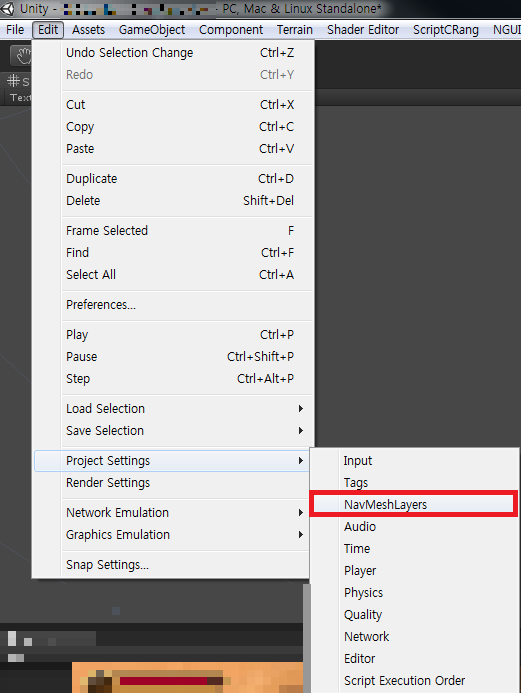Open the ScriptCRang menu

coord(445,30)
